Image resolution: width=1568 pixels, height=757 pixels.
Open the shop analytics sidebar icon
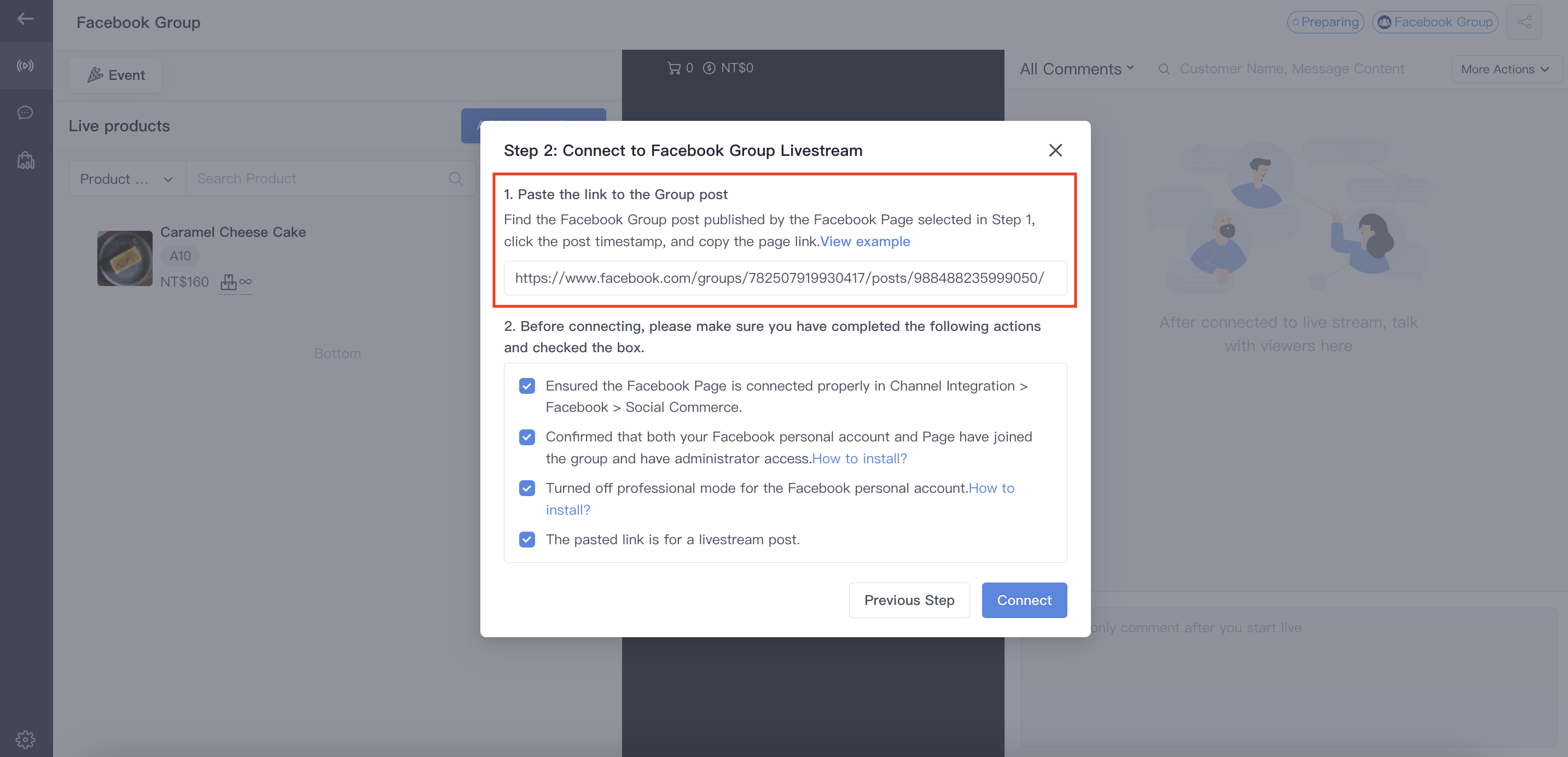pyautogui.click(x=25, y=160)
